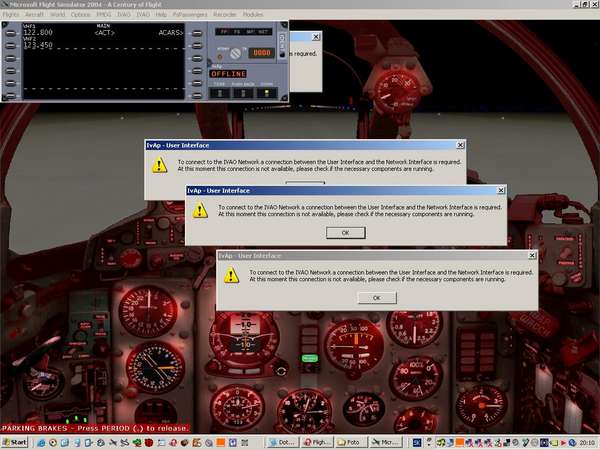Close the middle IvAp - User Interface dialog
Screen dimensions: 600x450
[501, 190]
